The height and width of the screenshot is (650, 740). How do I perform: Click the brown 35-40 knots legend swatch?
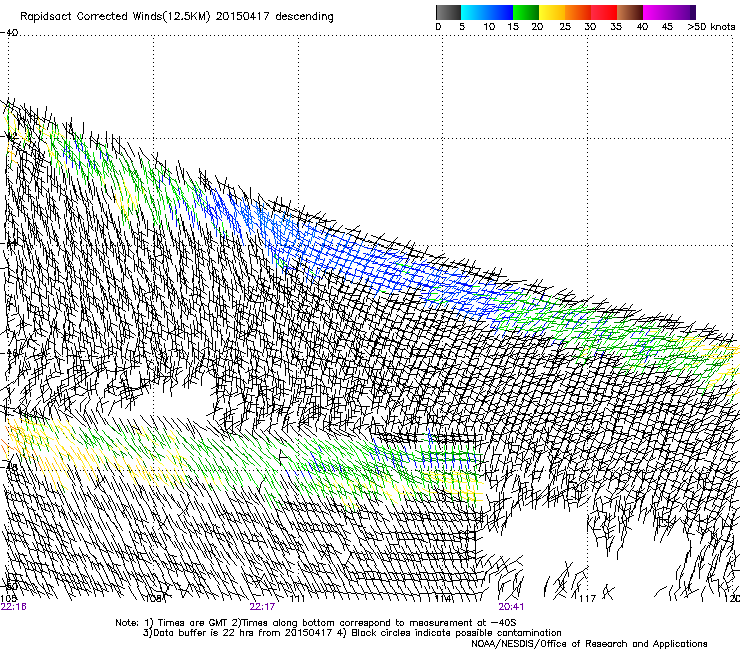coord(630,12)
